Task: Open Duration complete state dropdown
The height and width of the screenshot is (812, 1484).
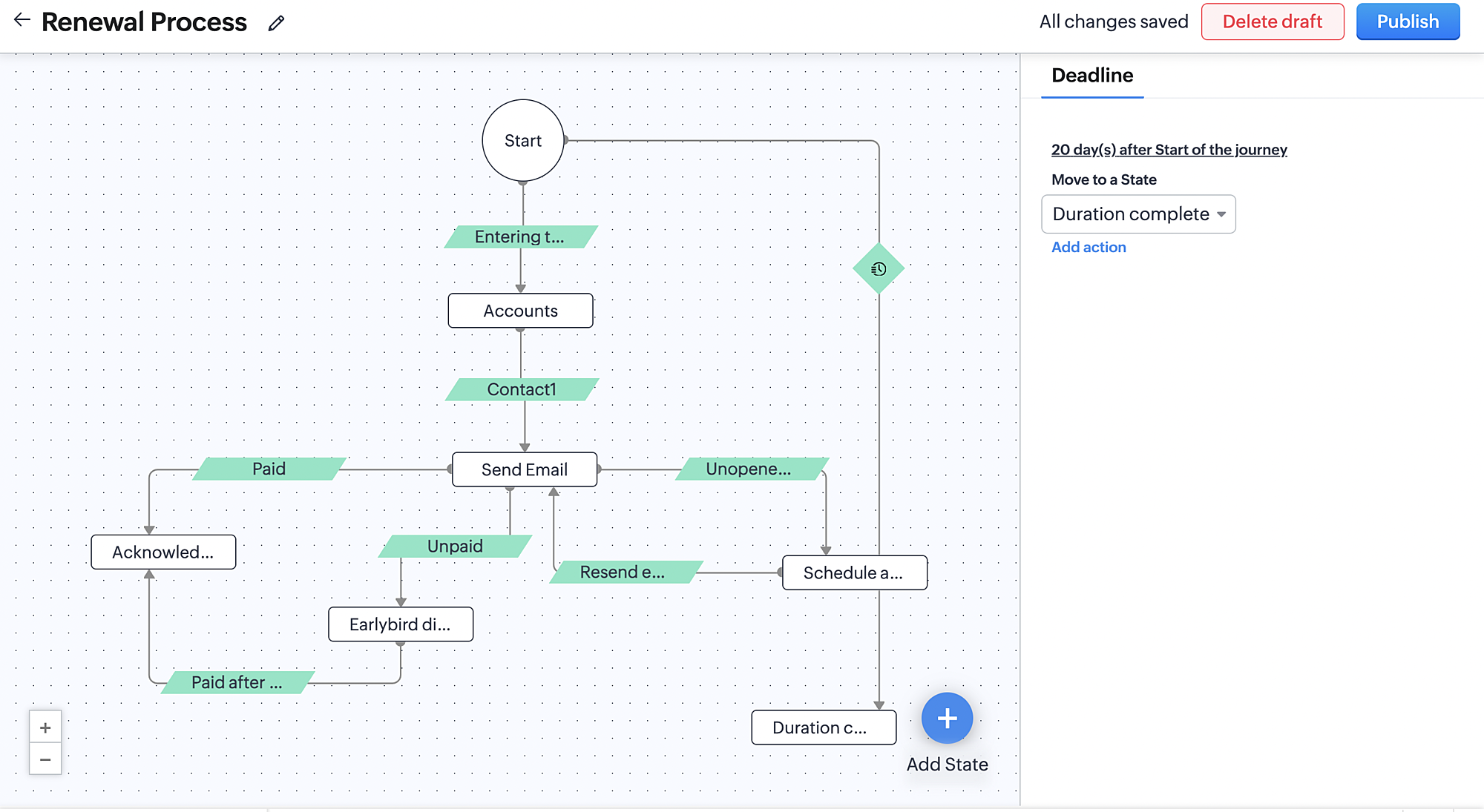Action: click(x=1138, y=214)
